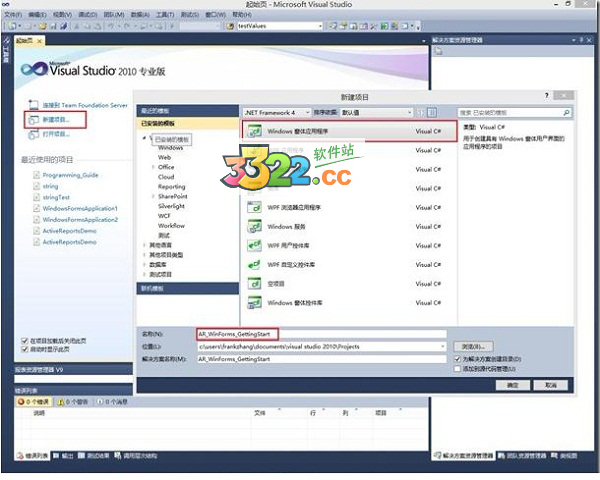Expand the 其他项目类型 tree node

tap(144, 255)
